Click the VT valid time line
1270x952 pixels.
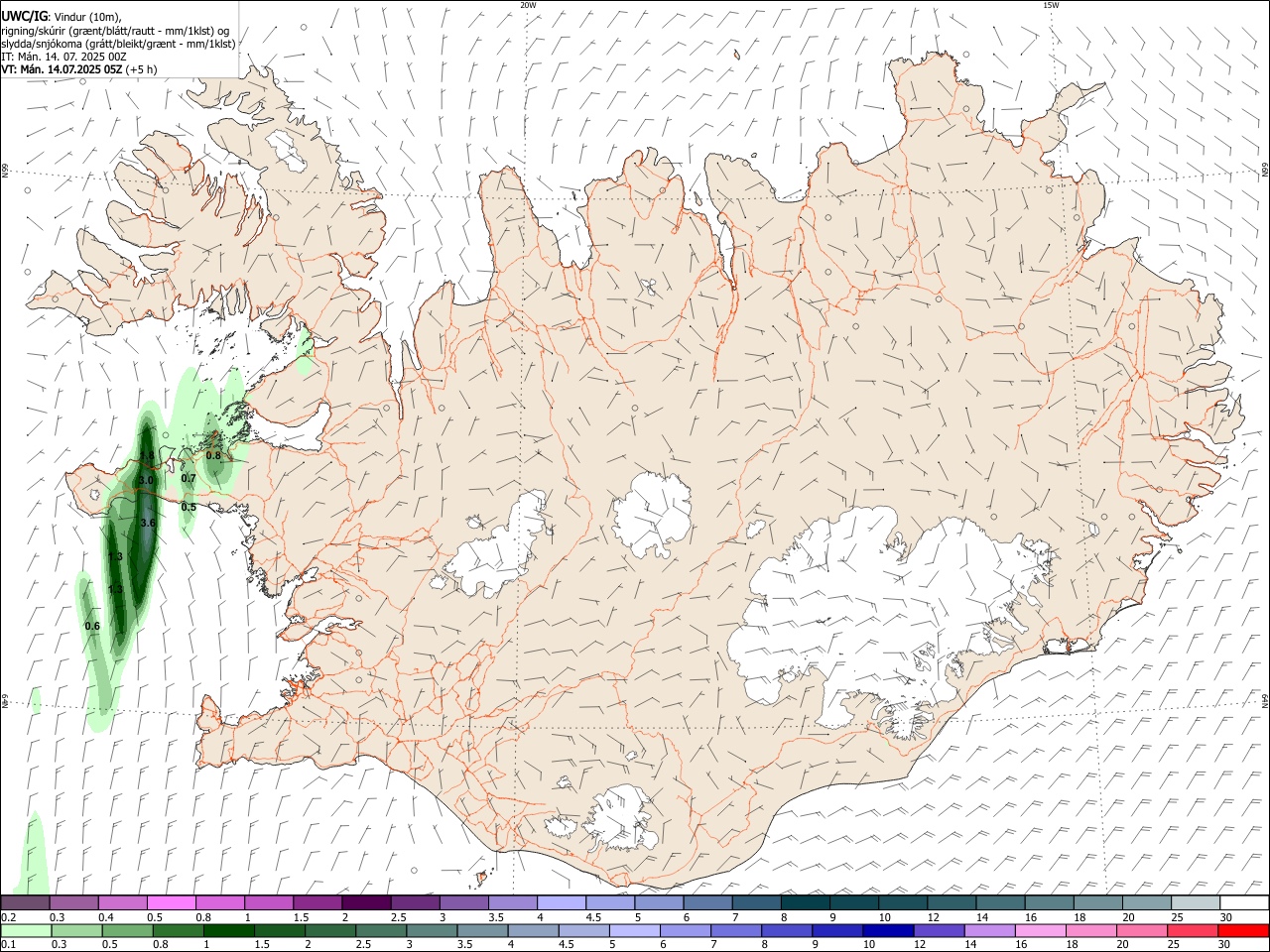point(78,69)
